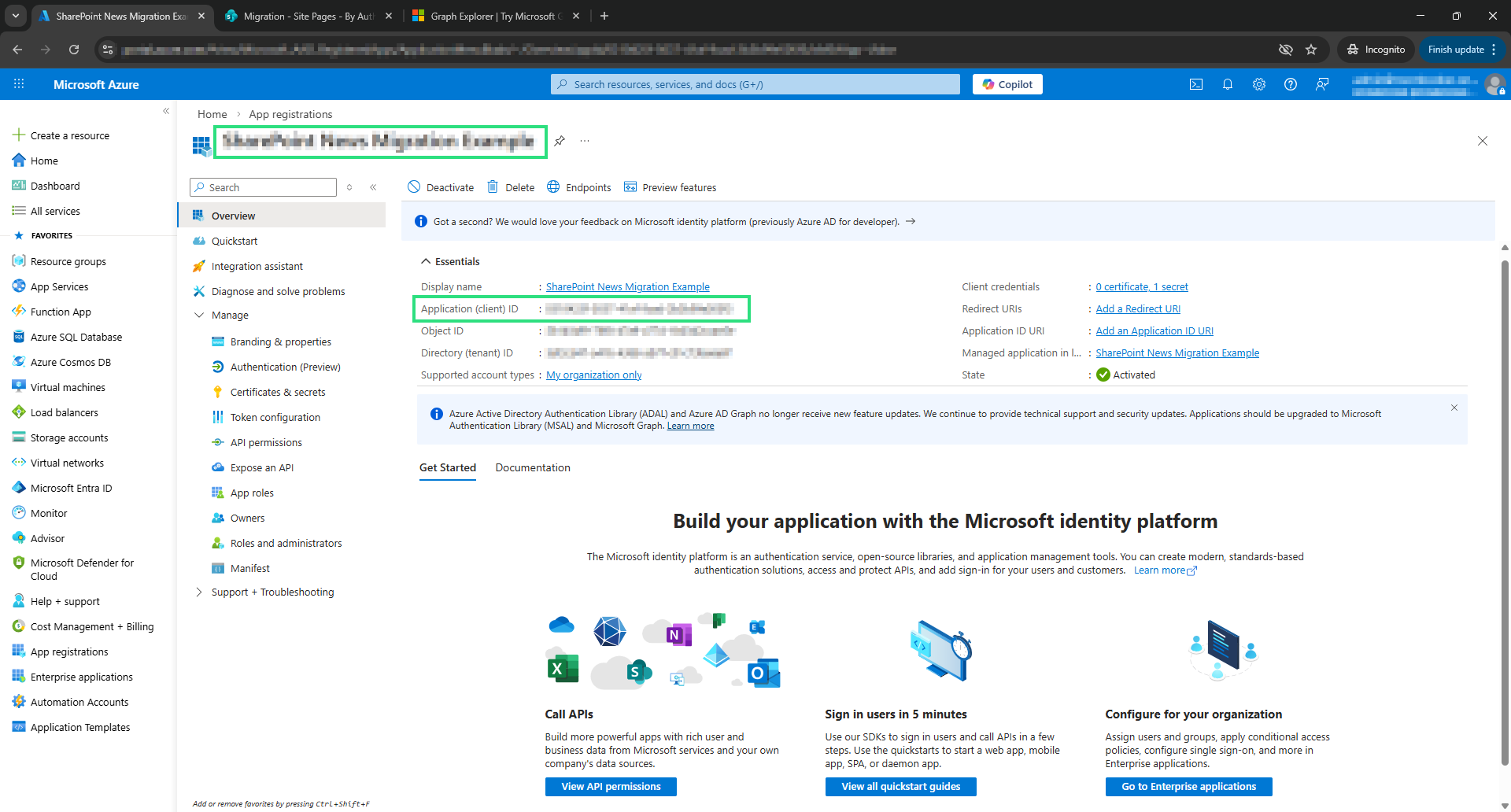Collapse the Manage menu group

(x=199, y=315)
